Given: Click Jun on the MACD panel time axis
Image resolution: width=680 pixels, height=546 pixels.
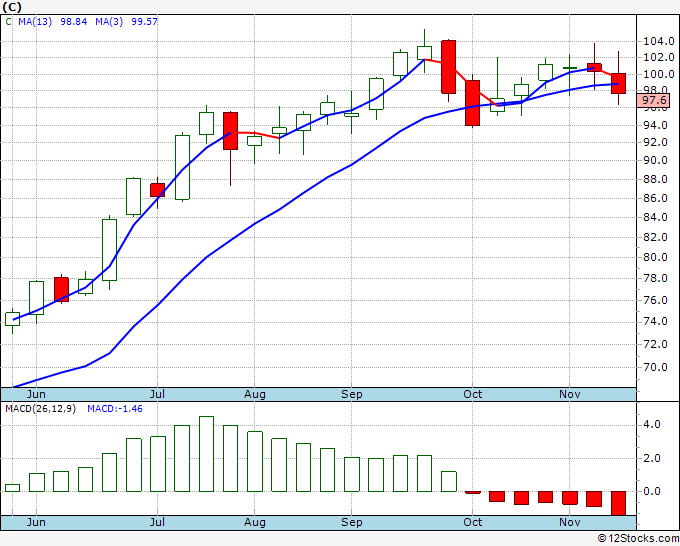Looking at the screenshot, I should click(36, 522).
